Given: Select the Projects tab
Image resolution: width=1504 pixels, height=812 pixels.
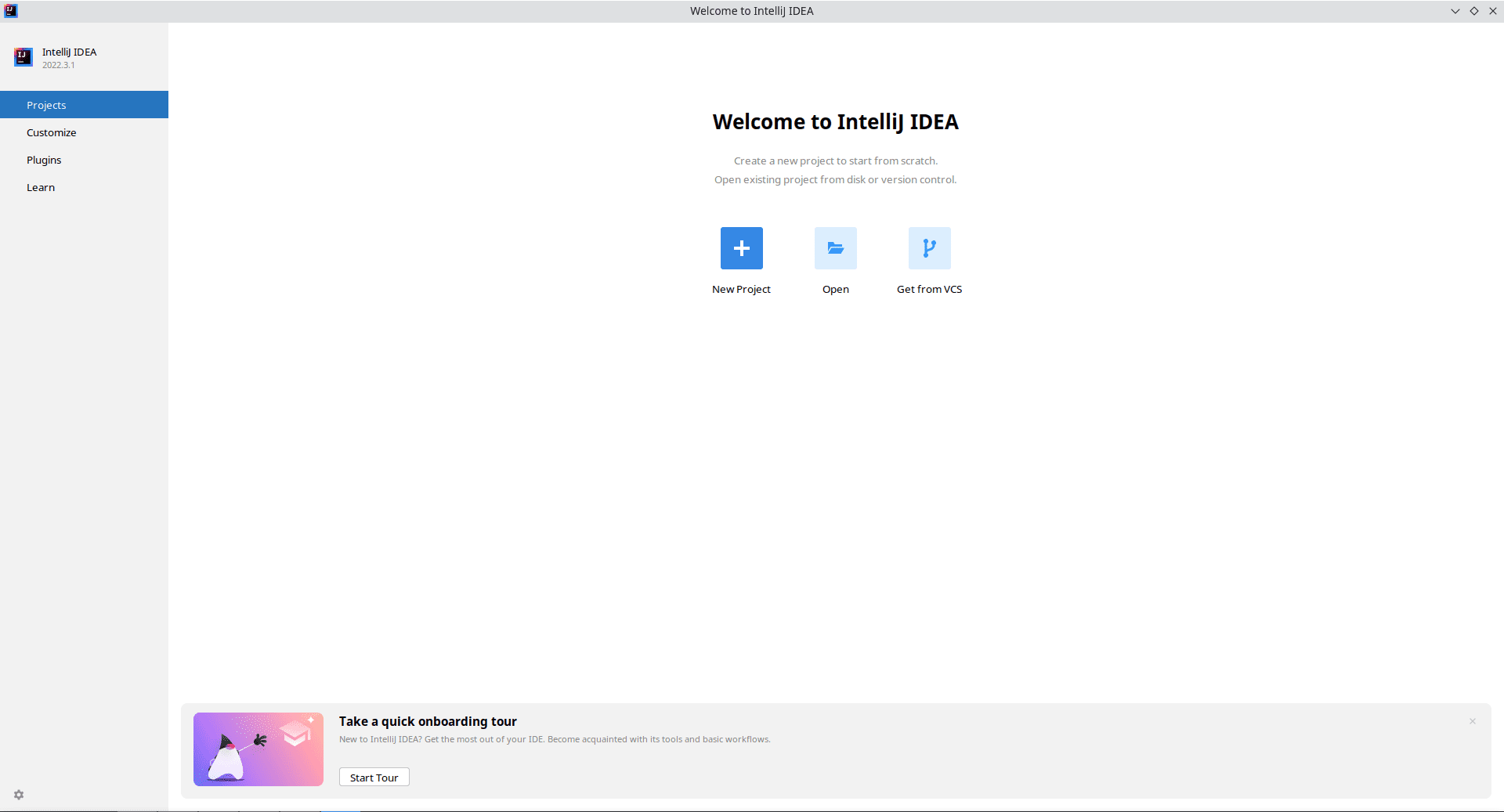Looking at the screenshot, I should (84, 105).
